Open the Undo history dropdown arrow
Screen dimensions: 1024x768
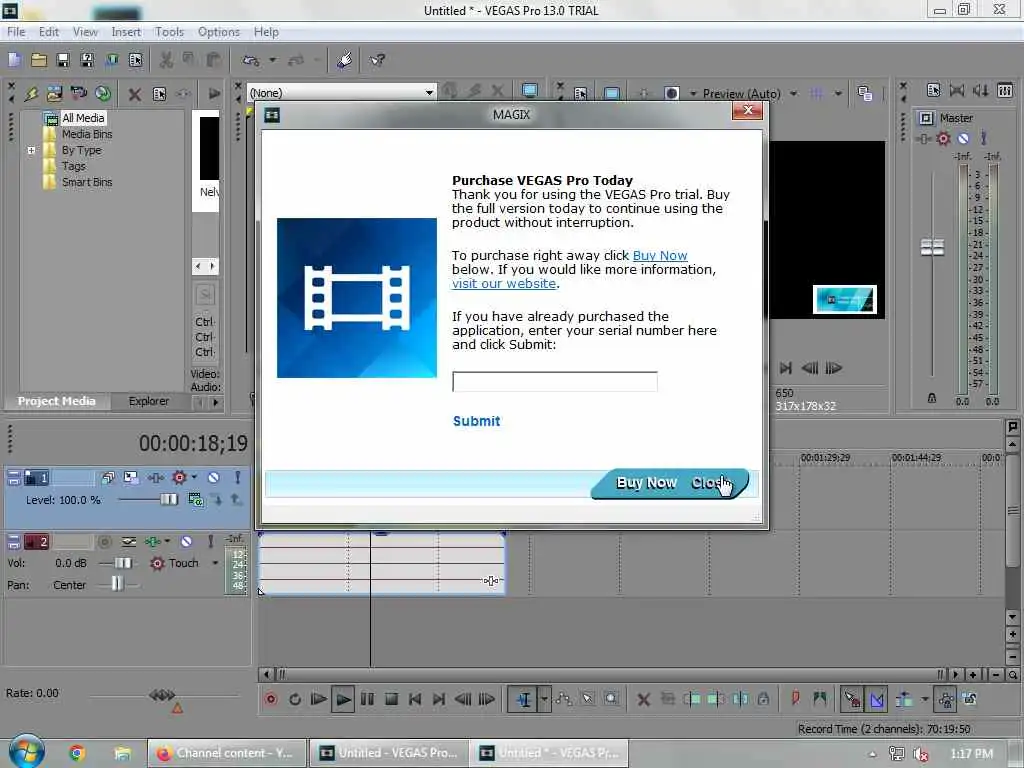click(x=272, y=61)
